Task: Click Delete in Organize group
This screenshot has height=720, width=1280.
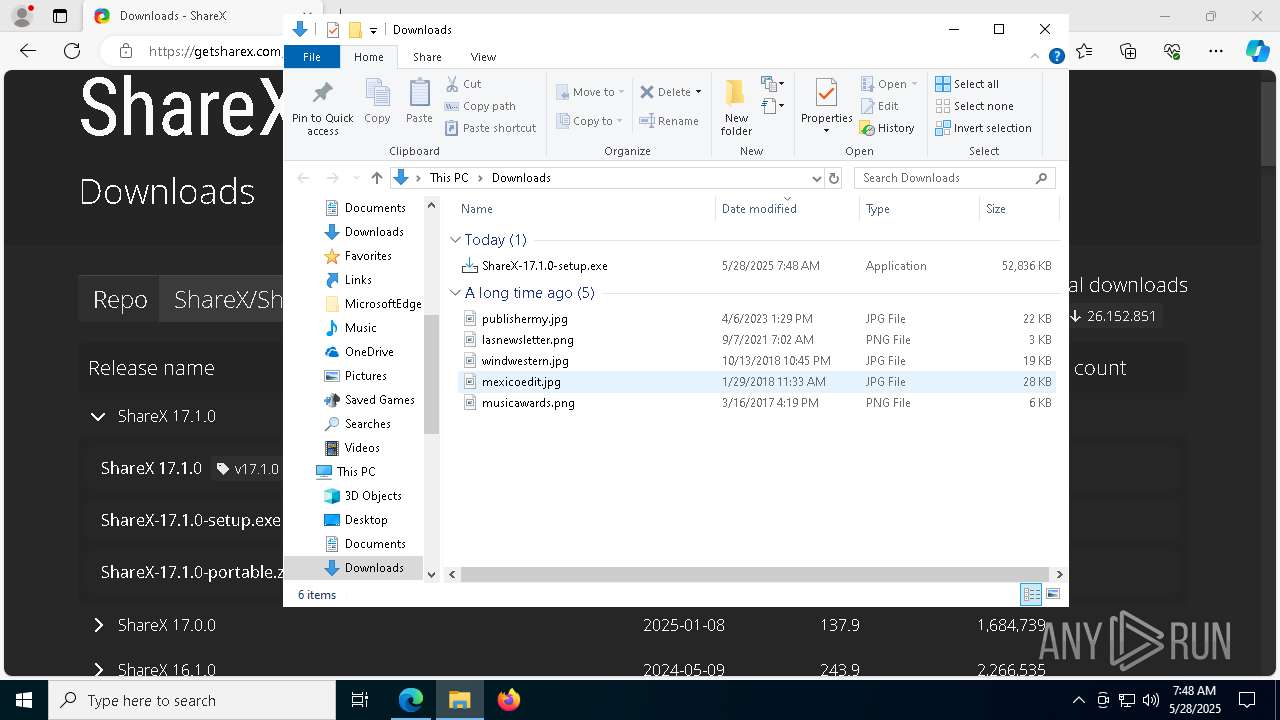Action: click(x=665, y=92)
